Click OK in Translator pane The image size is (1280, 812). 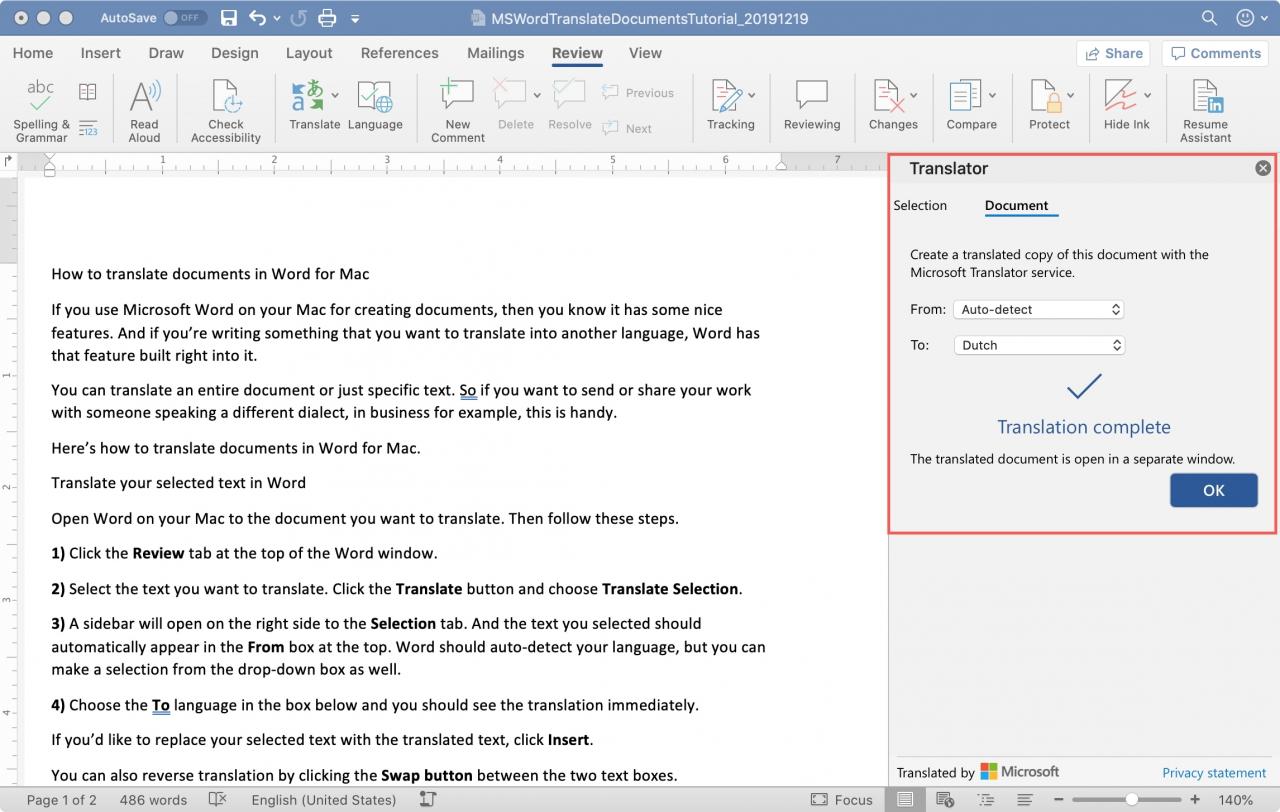click(x=1214, y=490)
